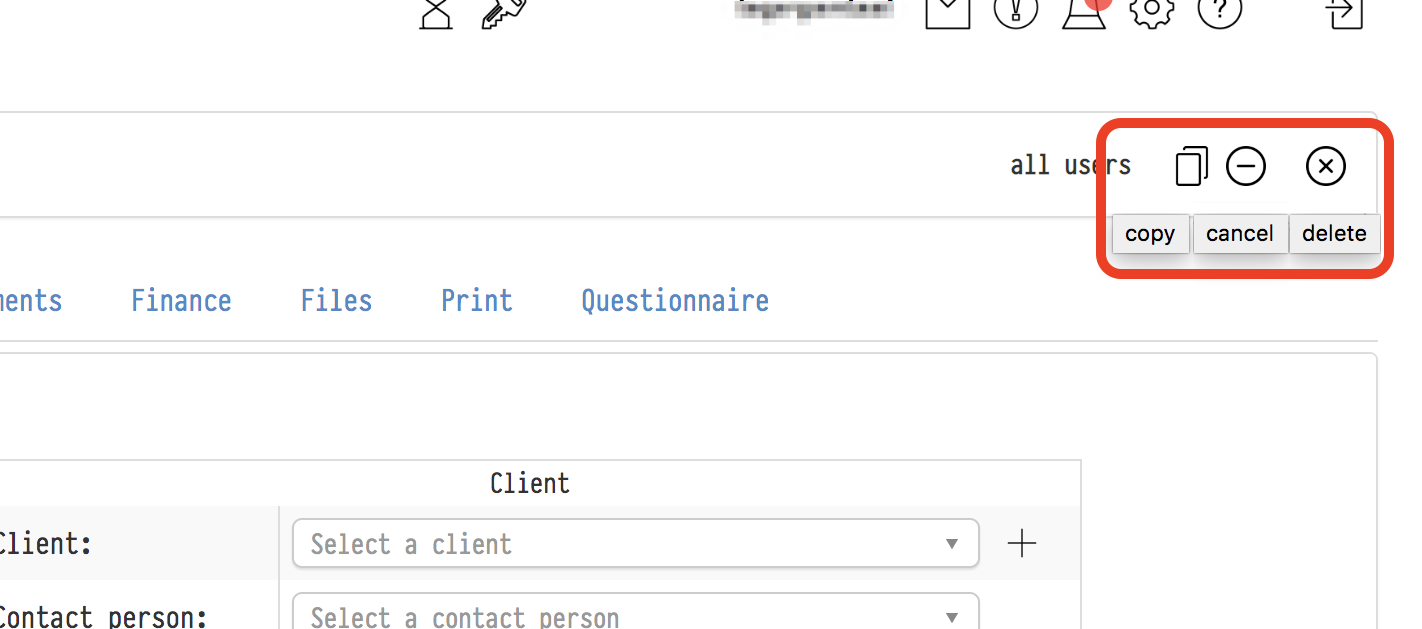Open the Questionnaire tab
Viewport: 1422px width, 629px height.
[x=675, y=301]
